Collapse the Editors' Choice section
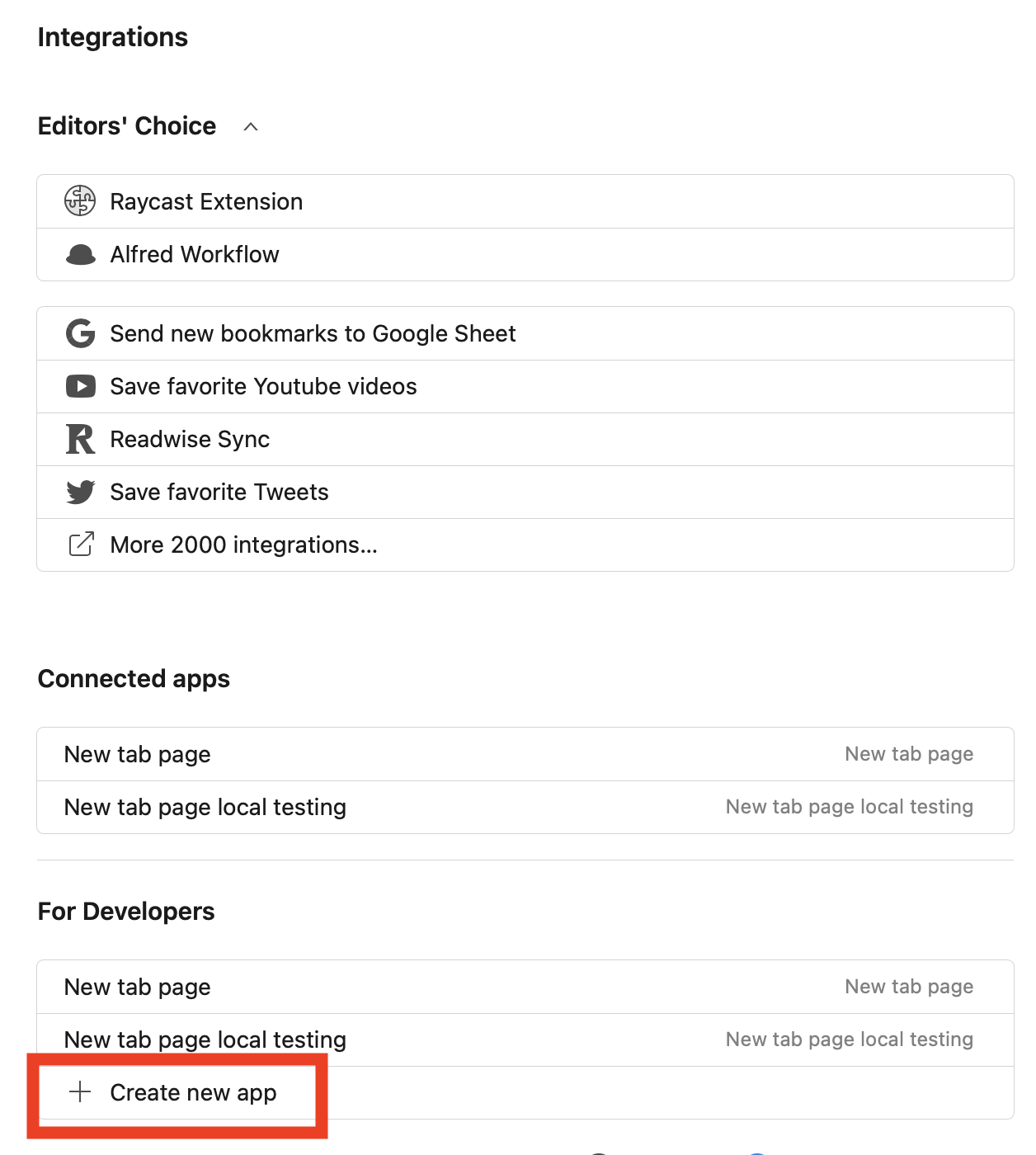This screenshot has width=1036, height=1155. click(x=251, y=126)
